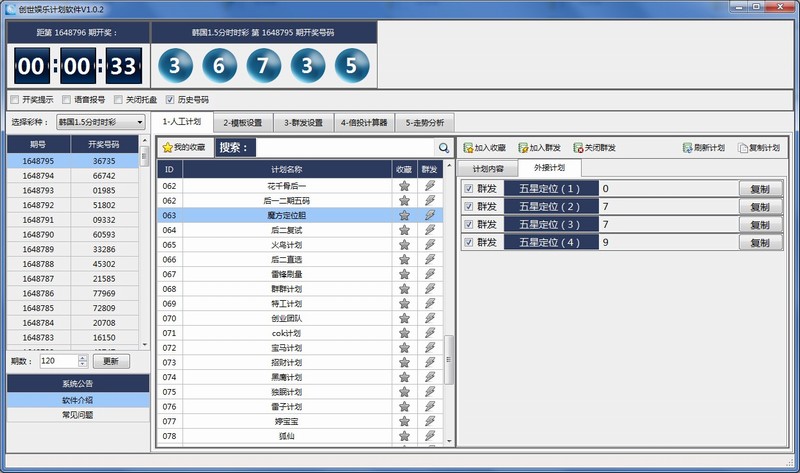800x473 pixels.
Task: Open the 计划内容 tab
Action: [x=488, y=168]
